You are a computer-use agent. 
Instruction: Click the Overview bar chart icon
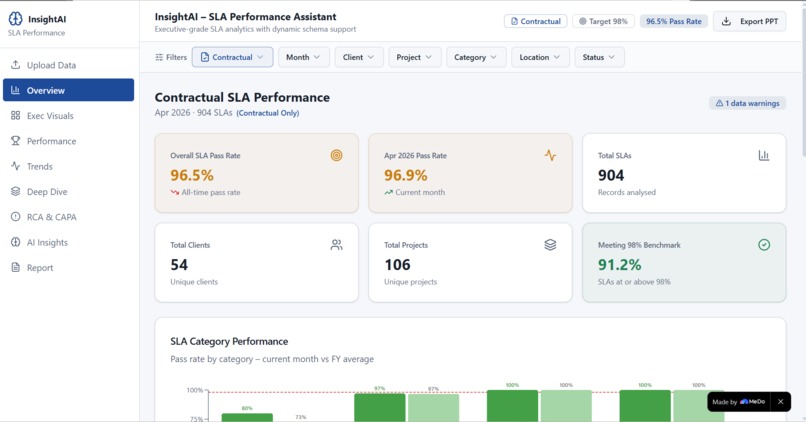pyautogui.click(x=15, y=90)
